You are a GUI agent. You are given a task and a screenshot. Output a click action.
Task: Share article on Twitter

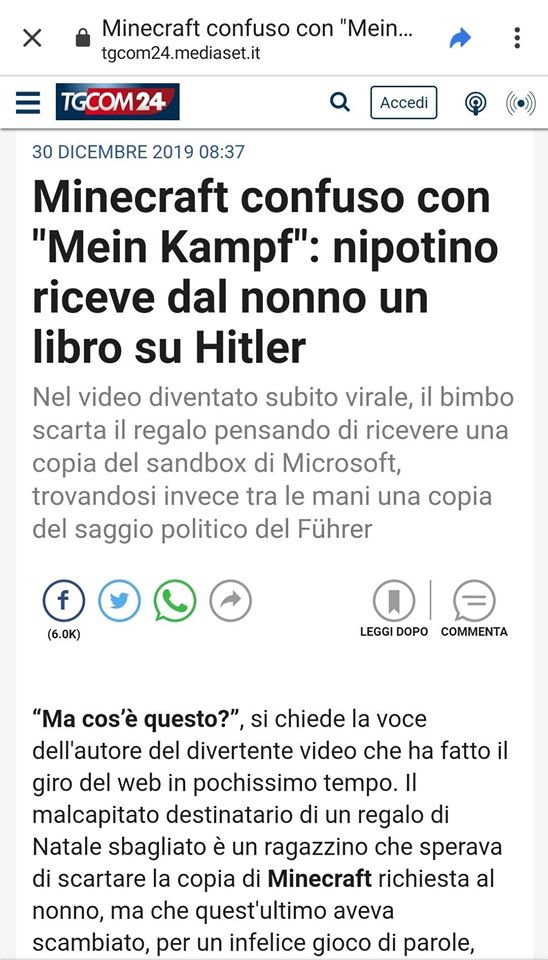pos(119,601)
